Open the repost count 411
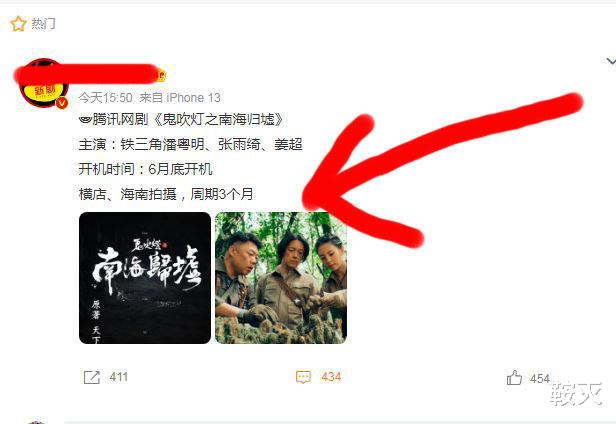This screenshot has height=424, width=616. (x=119, y=377)
